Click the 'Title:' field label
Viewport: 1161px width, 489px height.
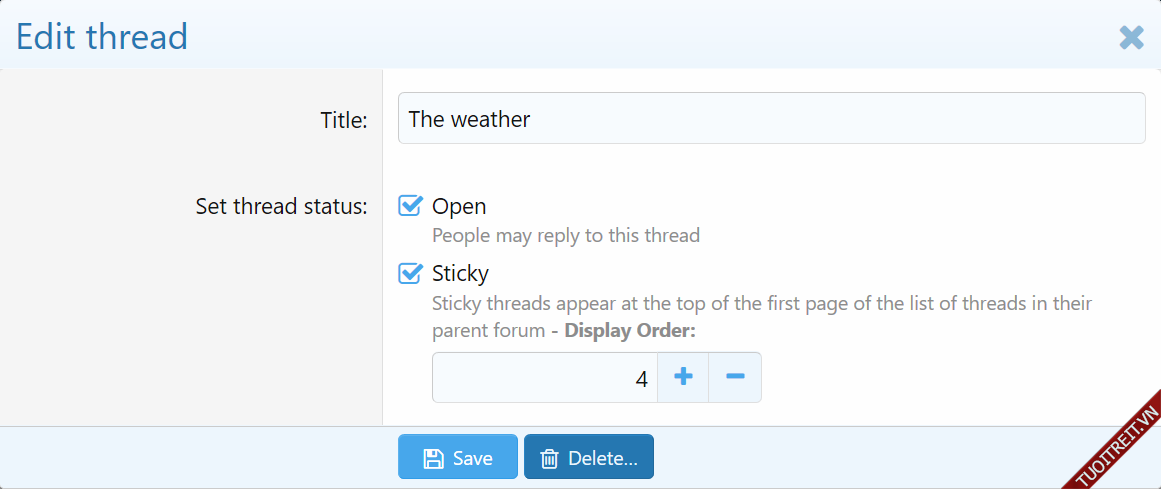tap(344, 120)
